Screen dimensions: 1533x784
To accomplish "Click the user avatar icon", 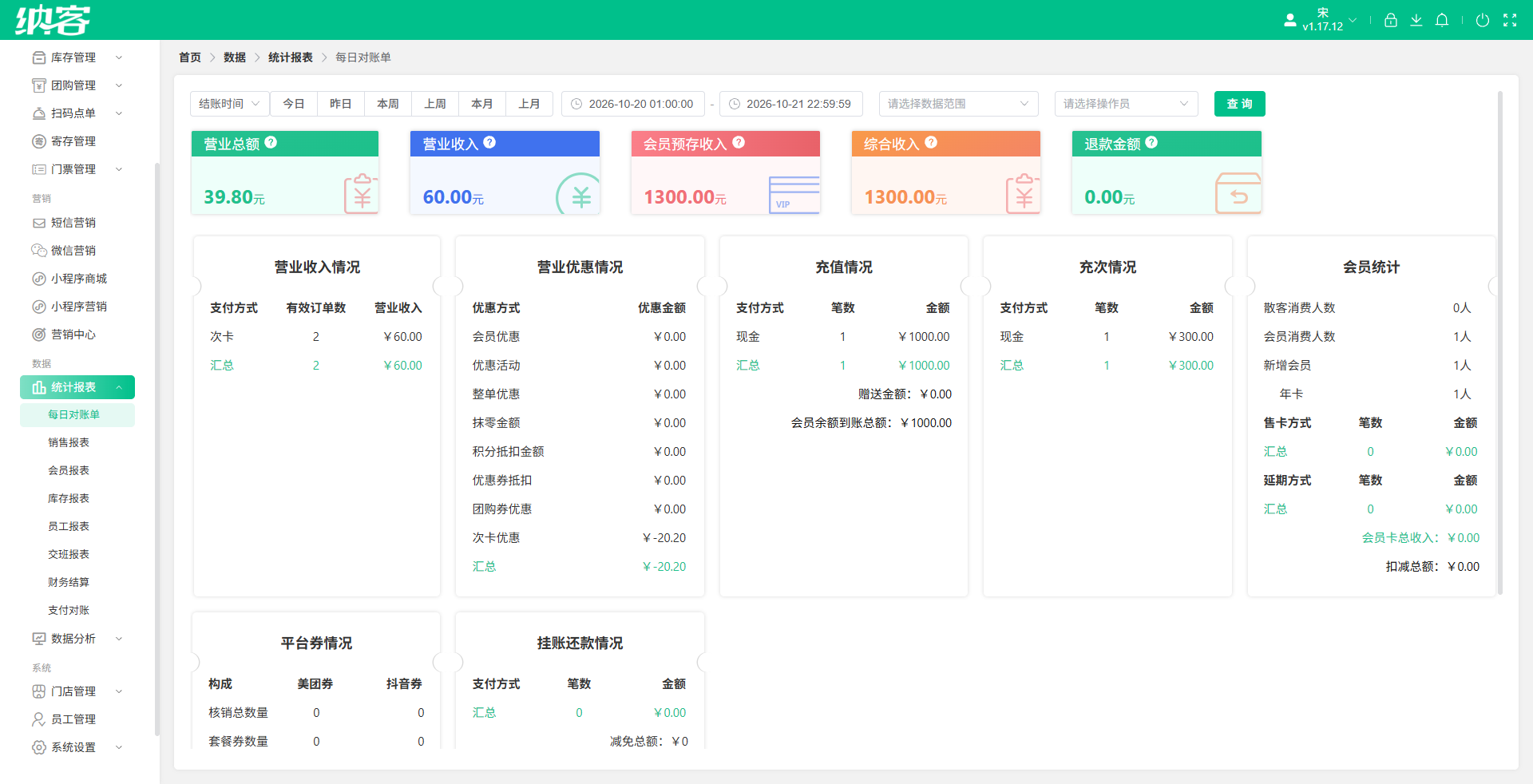I will click(1290, 21).
